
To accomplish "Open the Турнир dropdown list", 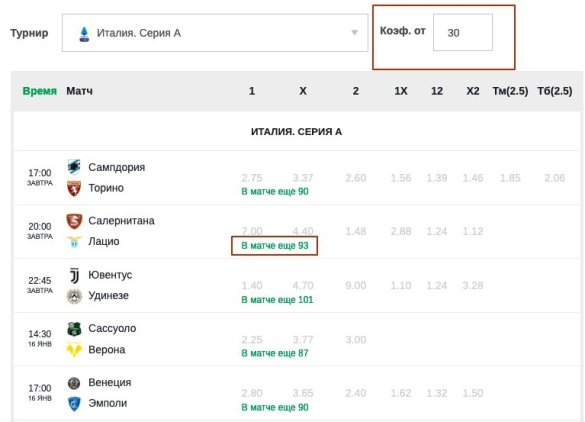I will 215,33.
